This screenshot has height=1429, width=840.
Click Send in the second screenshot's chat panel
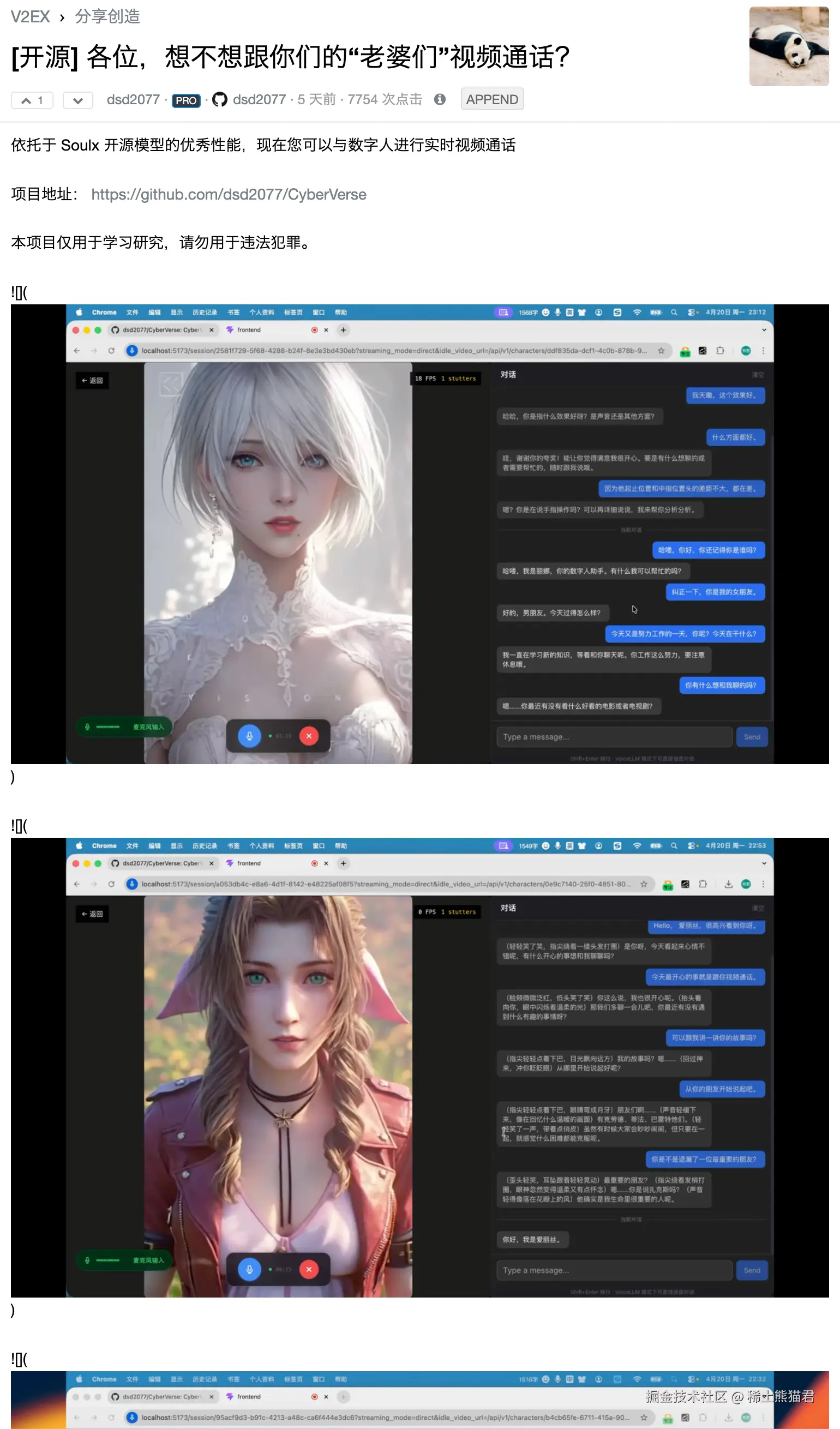(x=752, y=1270)
